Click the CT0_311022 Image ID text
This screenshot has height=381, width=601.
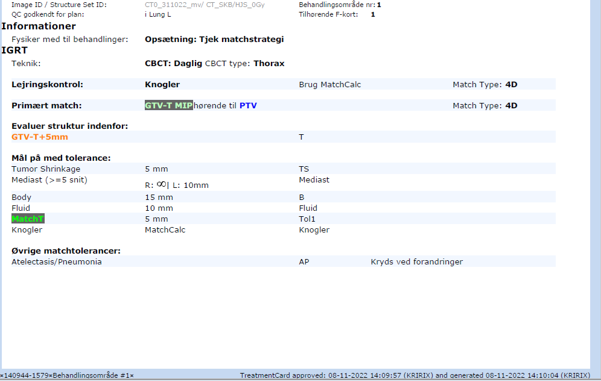[205, 5]
